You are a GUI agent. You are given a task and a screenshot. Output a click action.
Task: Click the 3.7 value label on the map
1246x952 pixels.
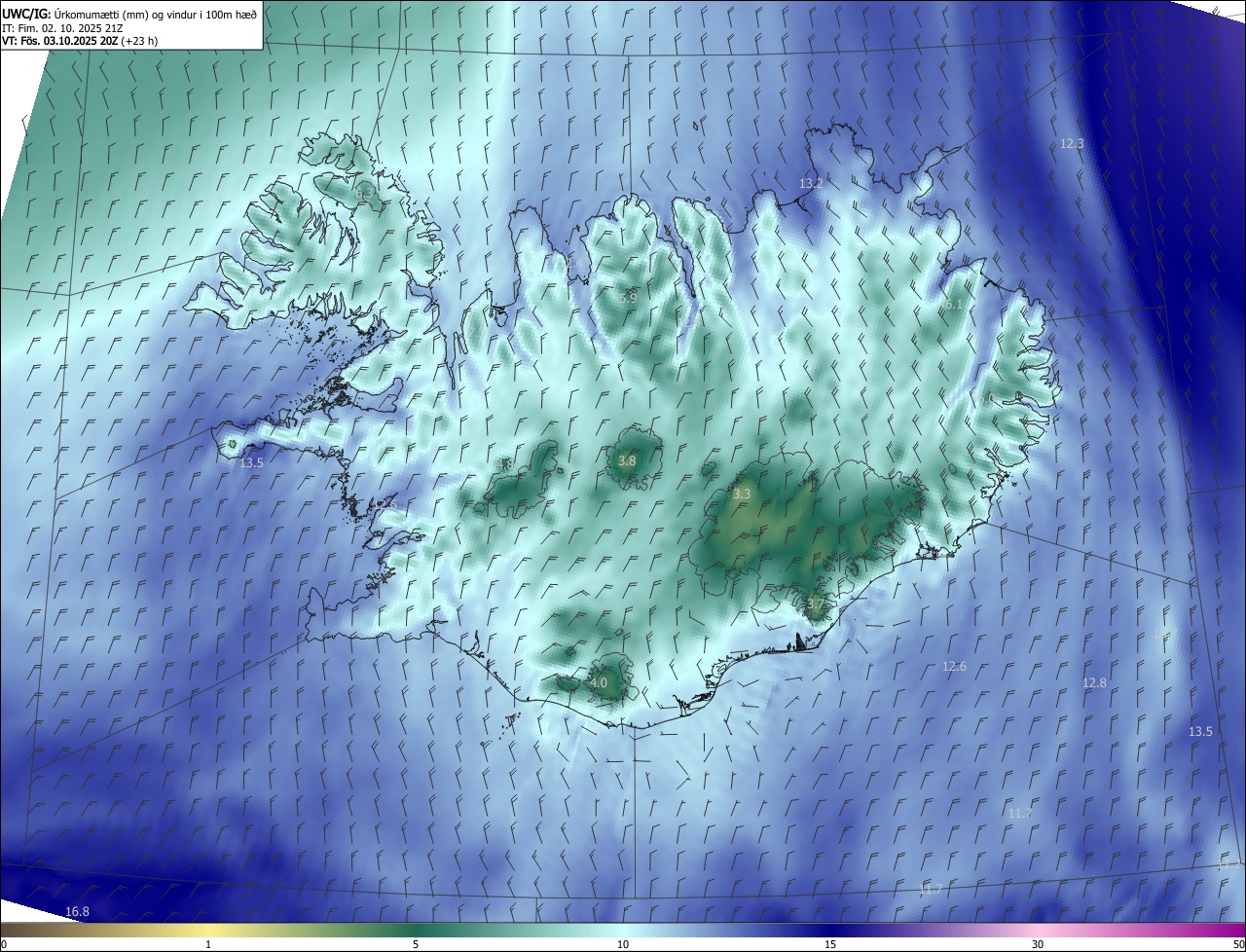tap(816, 604)
